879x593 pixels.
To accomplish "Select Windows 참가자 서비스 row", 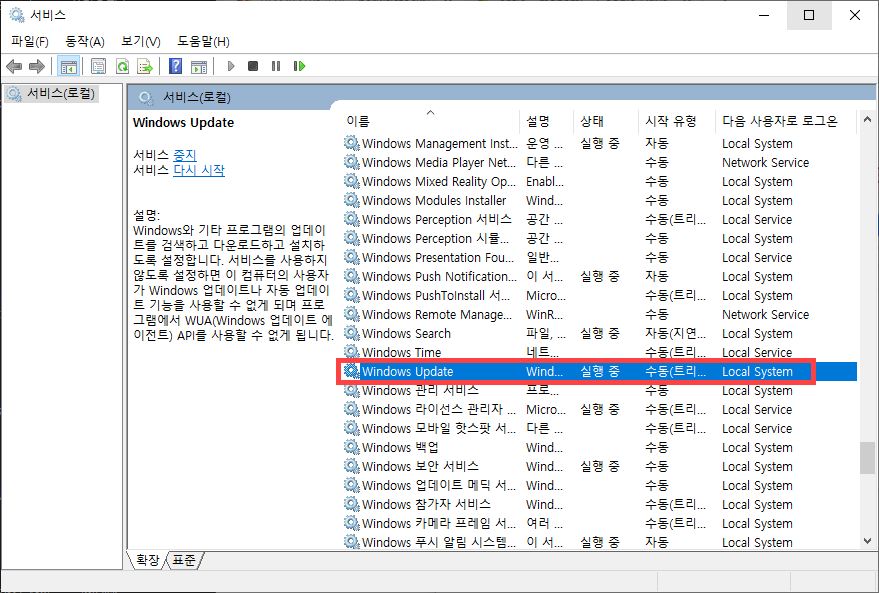I will (x=599, y=505).
